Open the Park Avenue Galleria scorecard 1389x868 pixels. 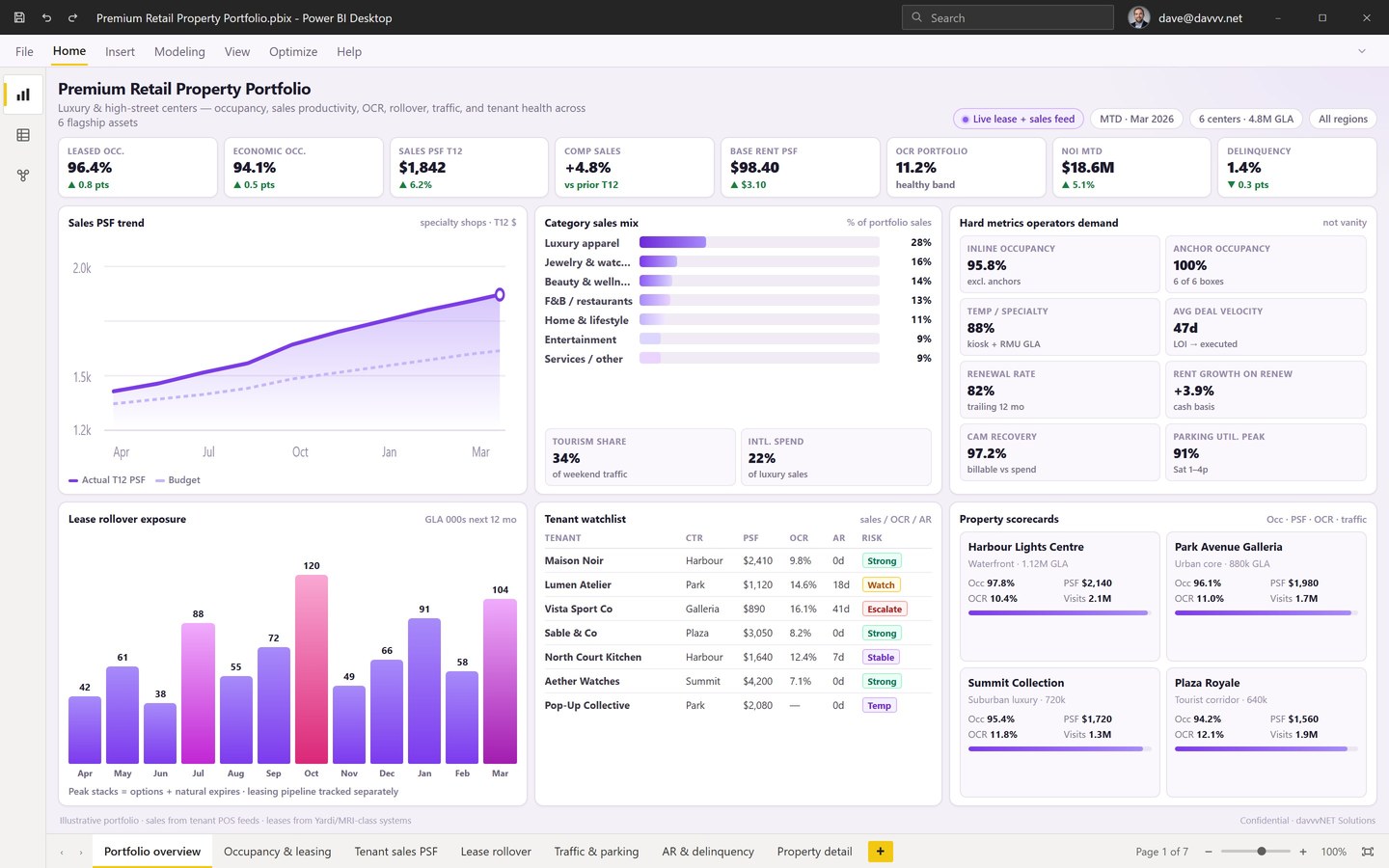point(1266,596)
